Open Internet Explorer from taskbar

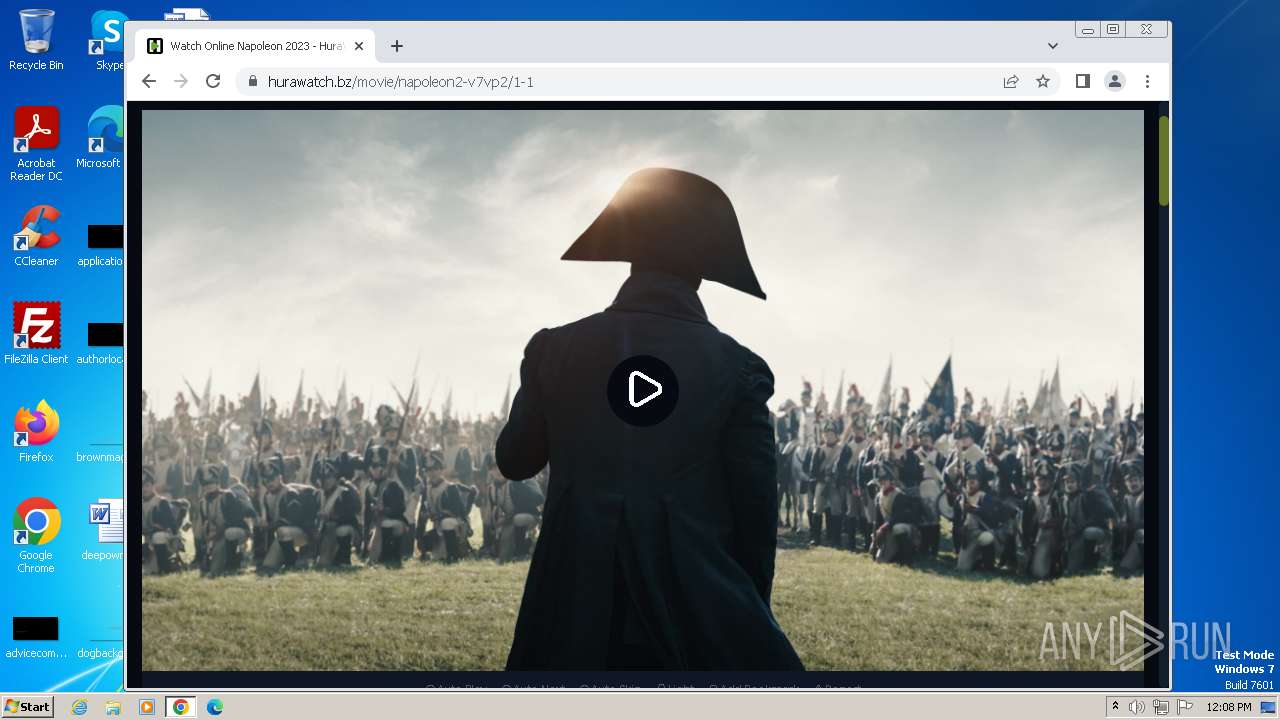80,707
